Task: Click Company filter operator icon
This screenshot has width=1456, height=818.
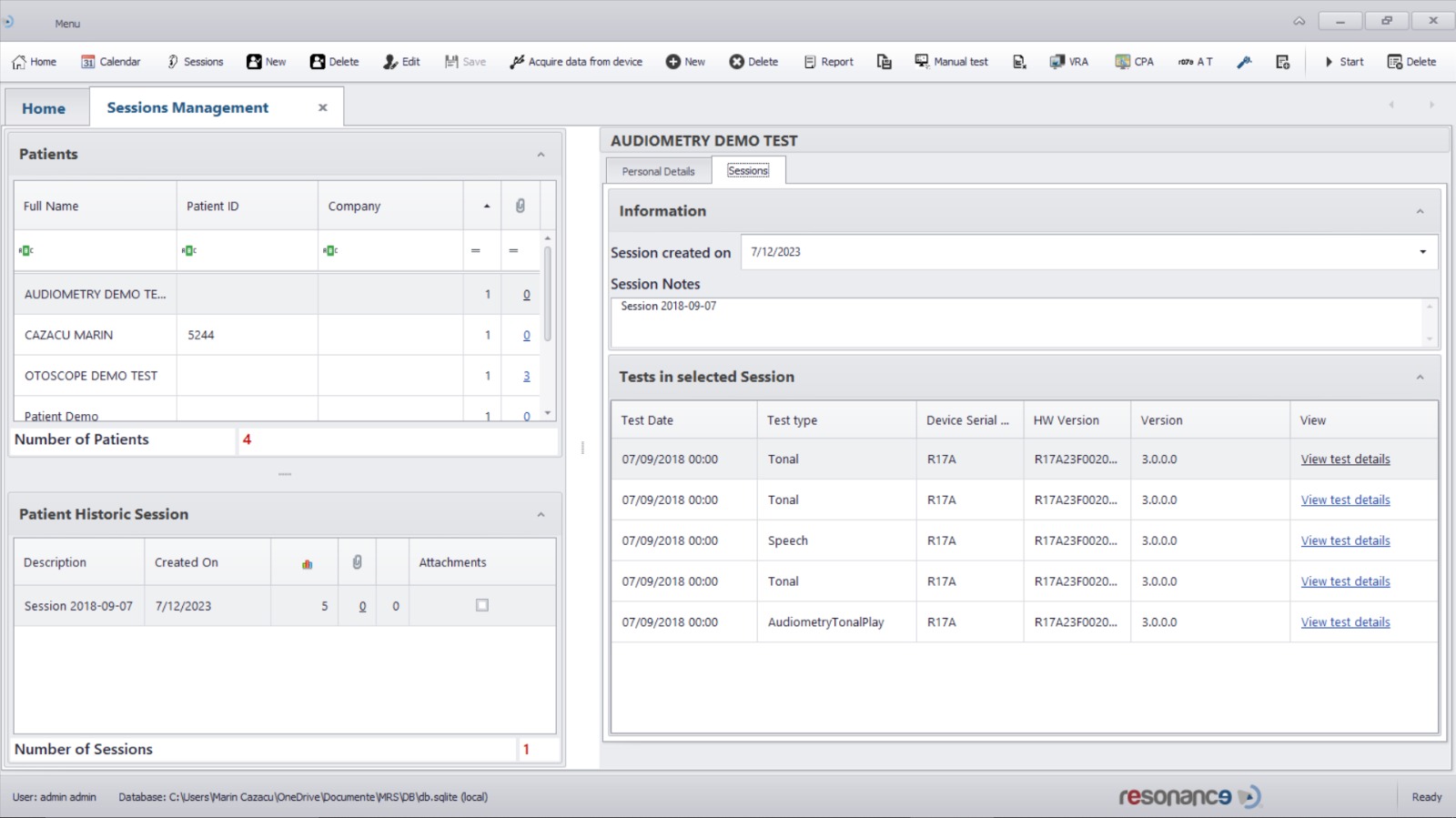Action: point(330,250)
